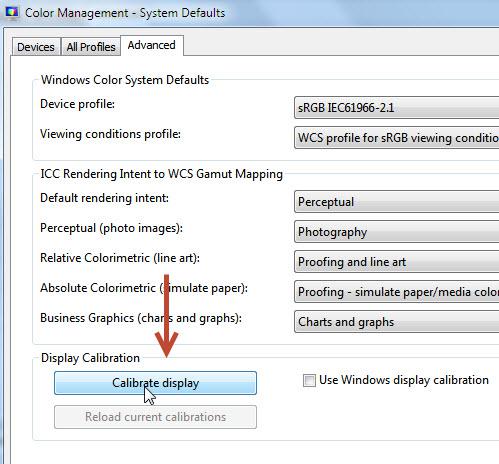Open the All Profiles tab

point(91,47)
